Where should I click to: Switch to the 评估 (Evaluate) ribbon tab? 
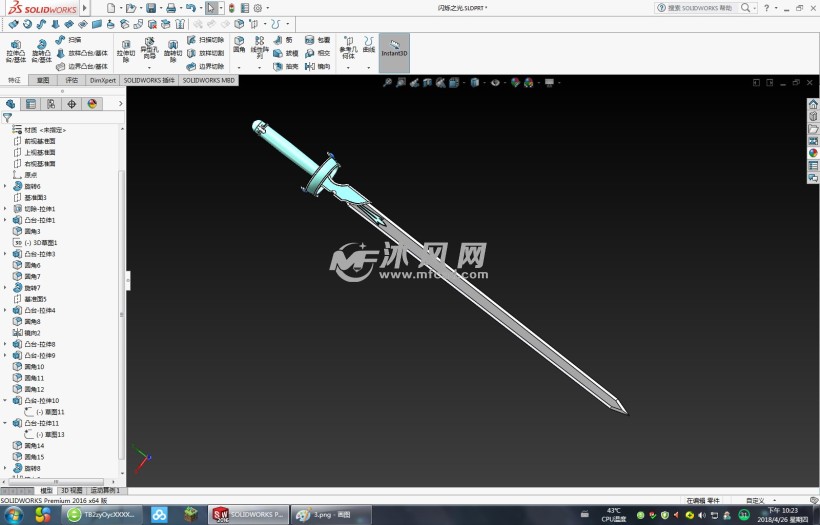[x=72, y=80]
